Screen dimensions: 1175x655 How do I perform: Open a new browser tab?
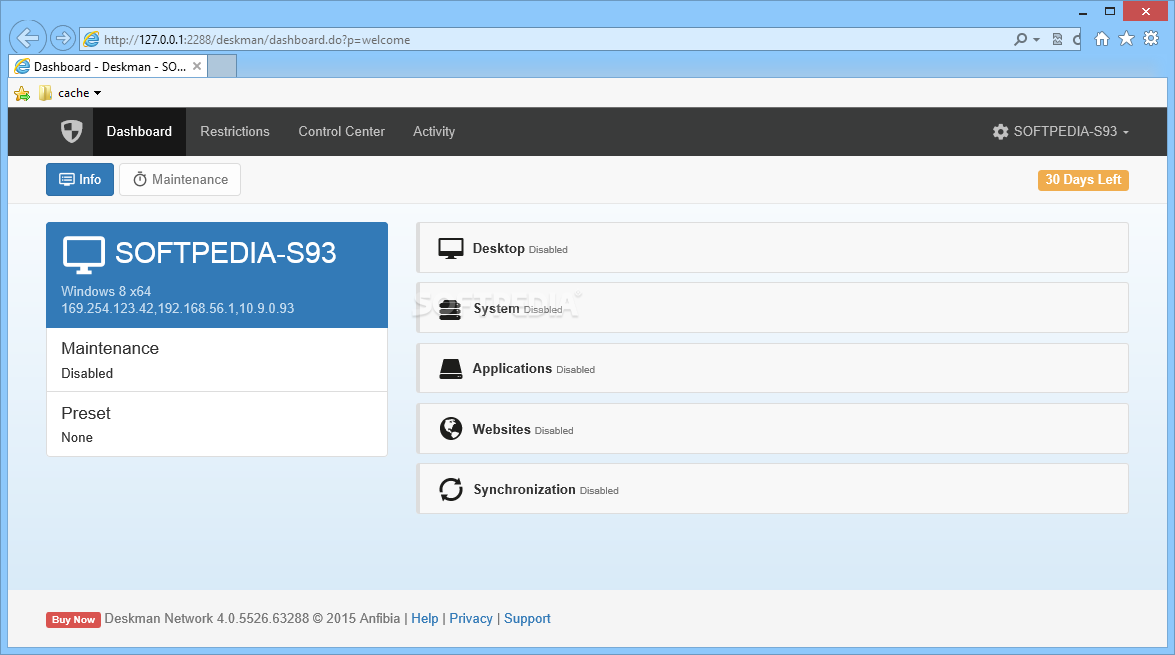222,66
